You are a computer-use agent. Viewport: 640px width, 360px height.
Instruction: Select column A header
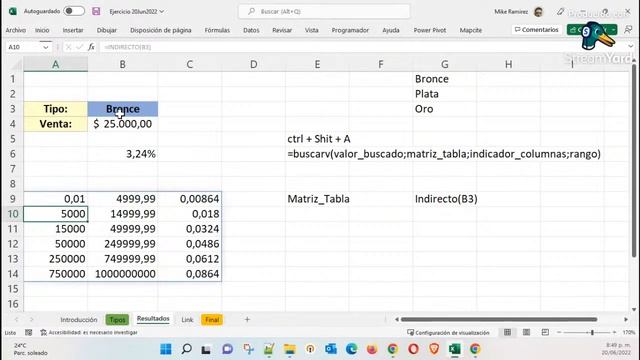[x=56, y=64]
